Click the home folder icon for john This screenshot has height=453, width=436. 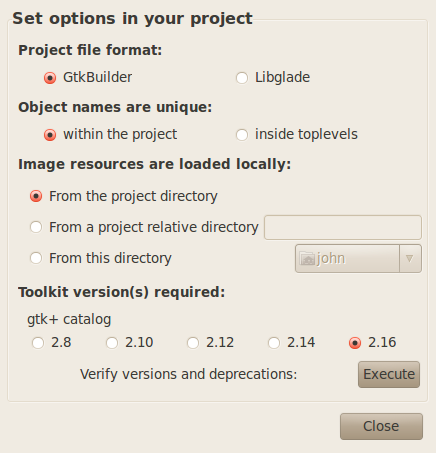pos(307,259)
